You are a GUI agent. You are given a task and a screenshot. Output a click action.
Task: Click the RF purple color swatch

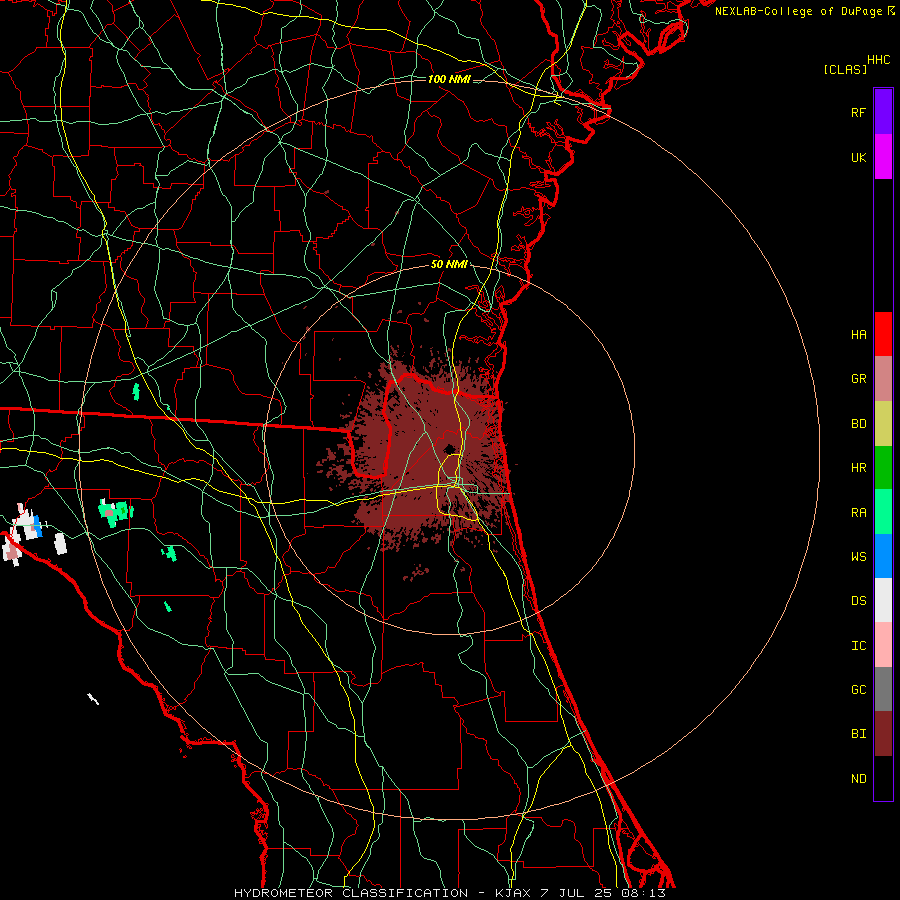pos(883,111)
